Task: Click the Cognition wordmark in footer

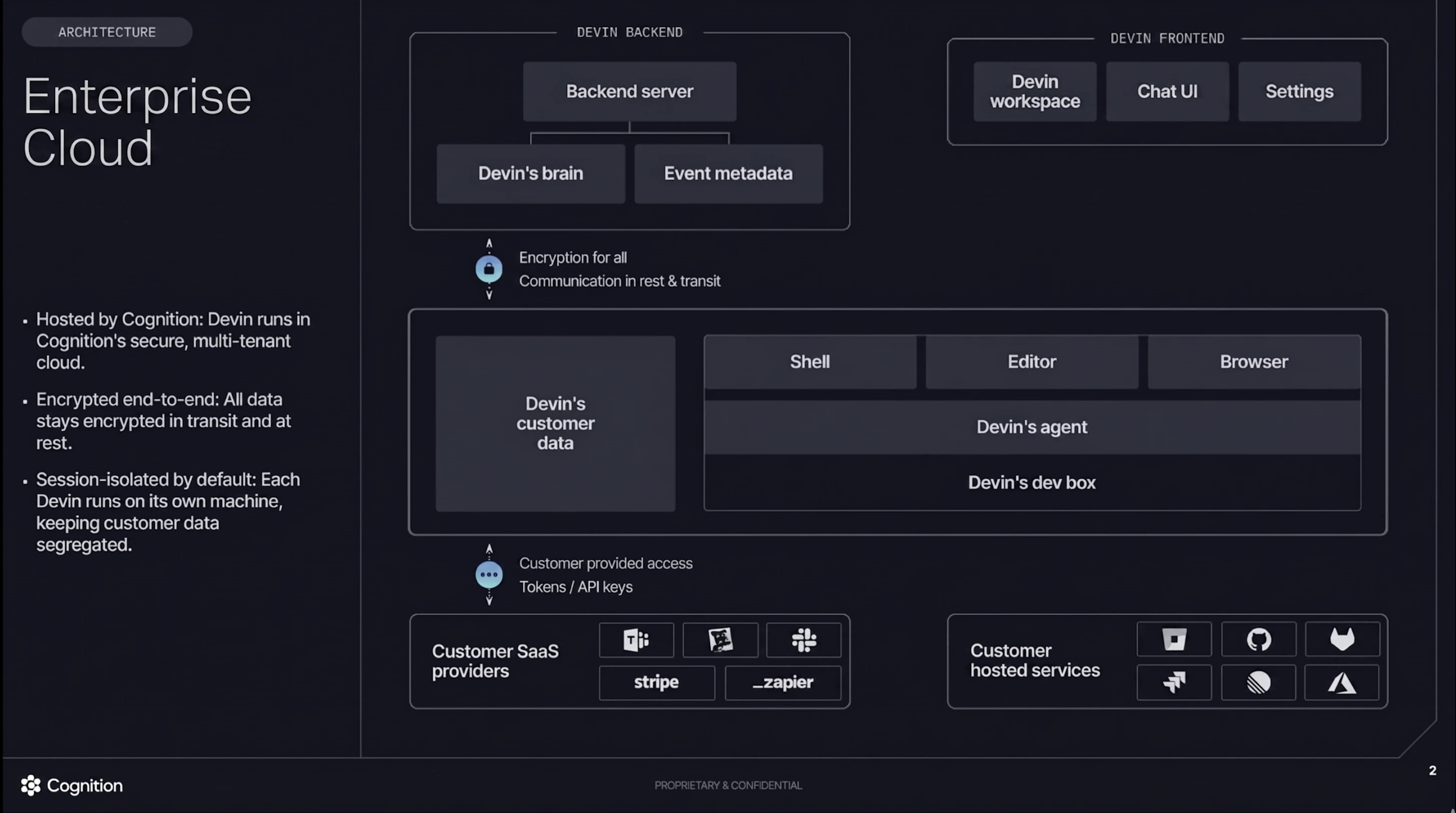Action: pyautogui.click(x=85, y=785)
